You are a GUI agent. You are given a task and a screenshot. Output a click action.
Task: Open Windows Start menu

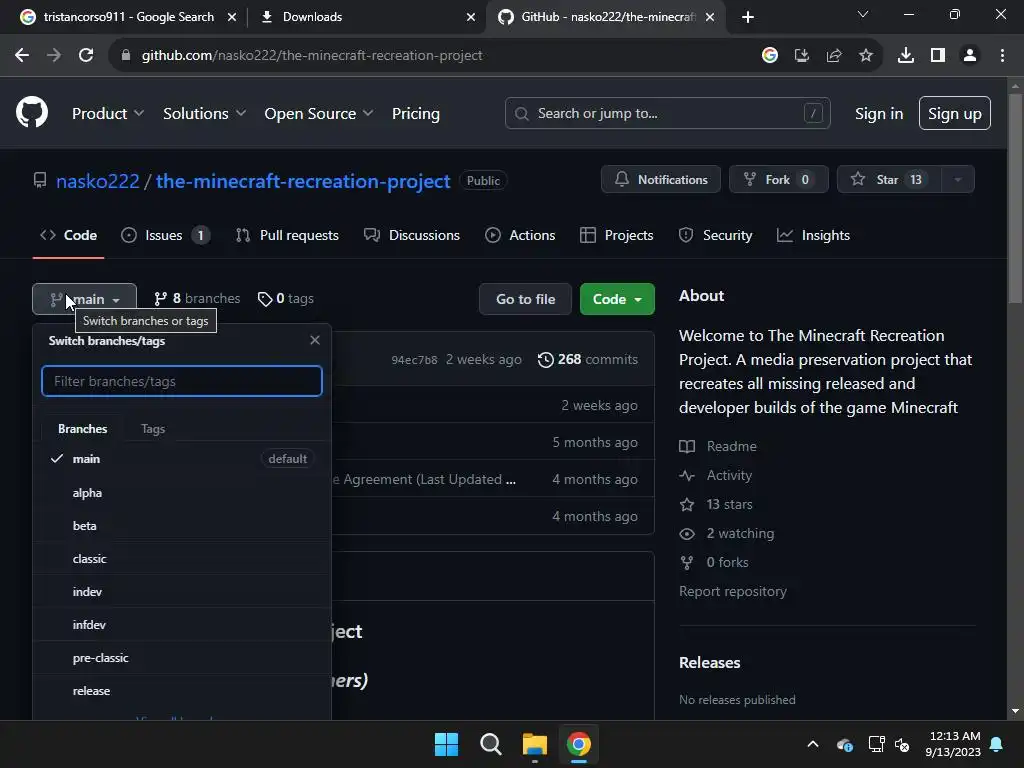[x=447, y=744]
